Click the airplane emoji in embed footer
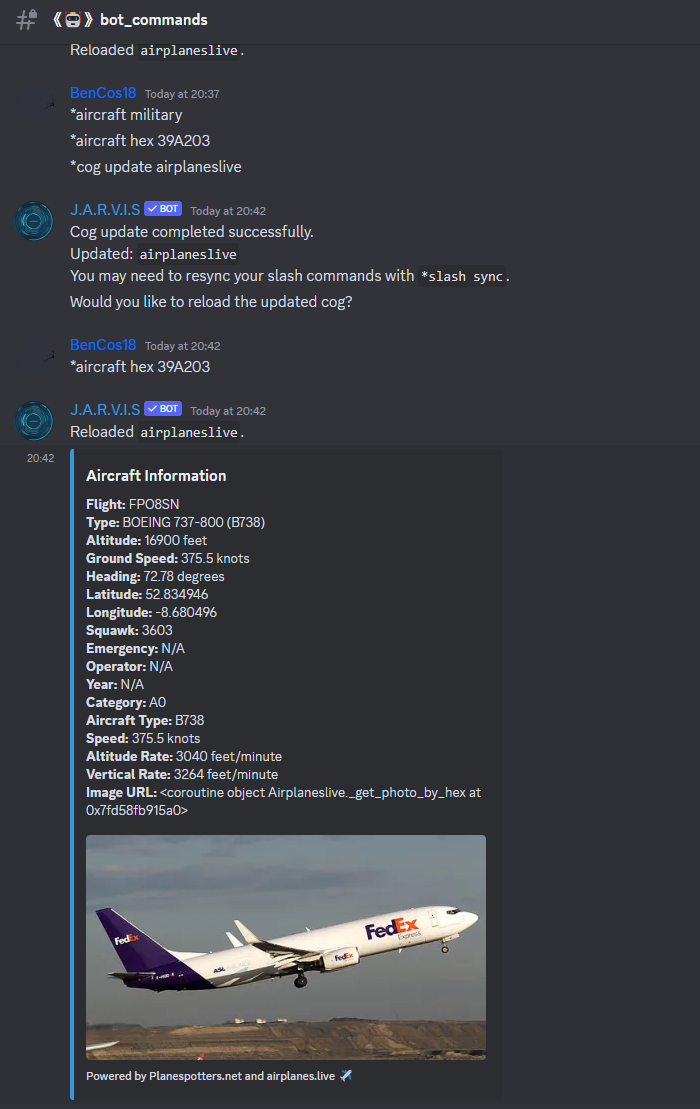Image resolution: width=700 pixels, height=1109 pixels. (346, 1076)
